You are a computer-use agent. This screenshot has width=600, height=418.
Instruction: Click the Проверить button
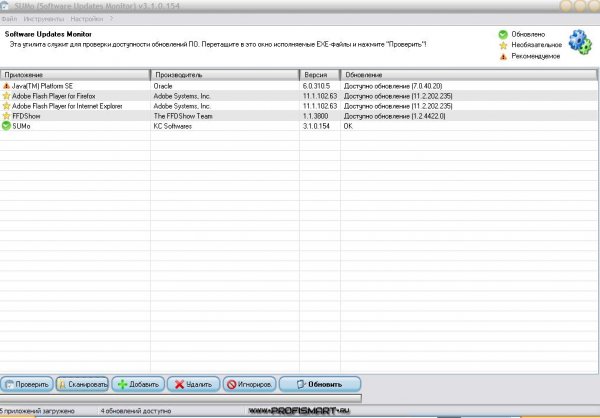[x=27, y=384]
